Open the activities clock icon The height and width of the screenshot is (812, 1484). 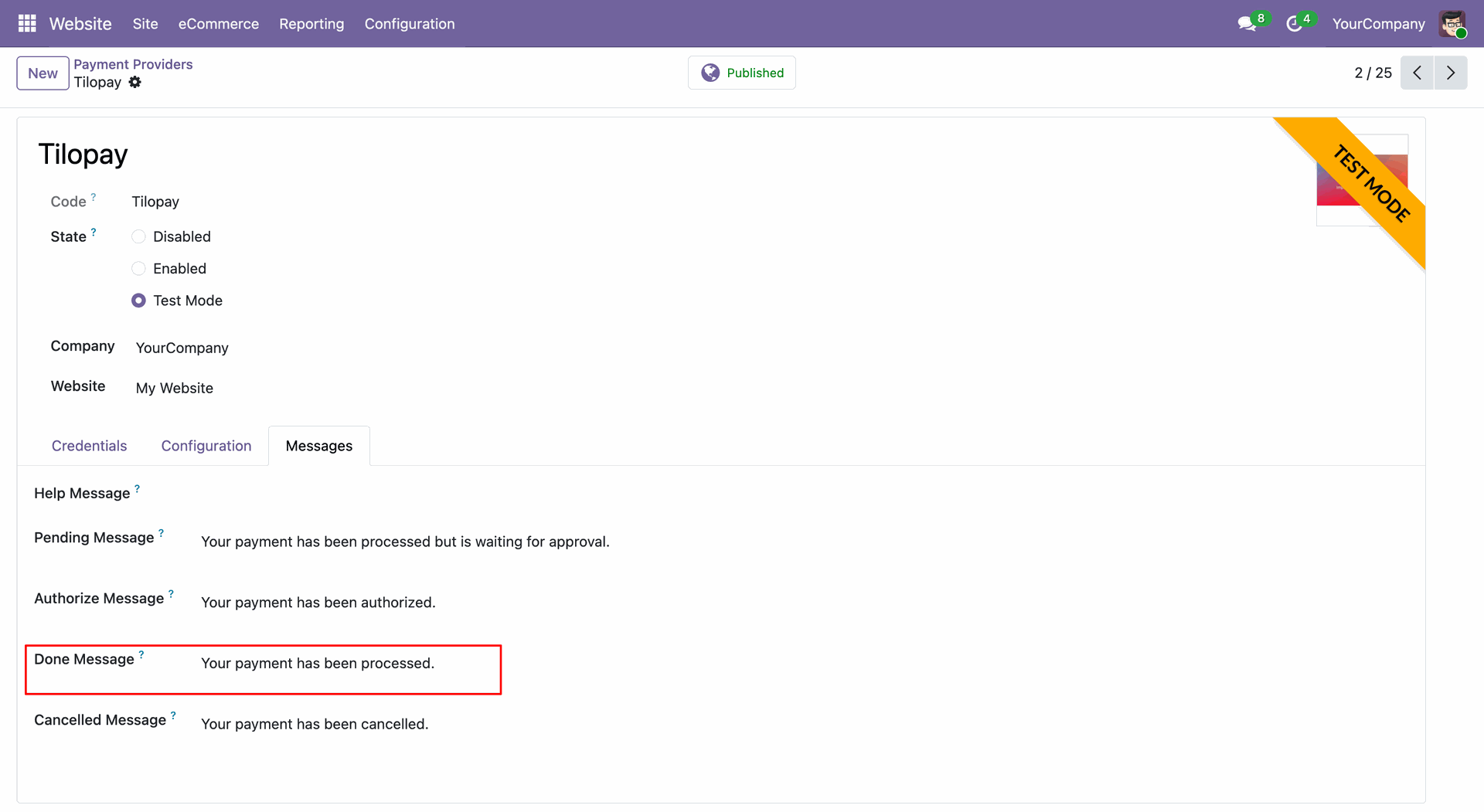[x=1294, y=24]
